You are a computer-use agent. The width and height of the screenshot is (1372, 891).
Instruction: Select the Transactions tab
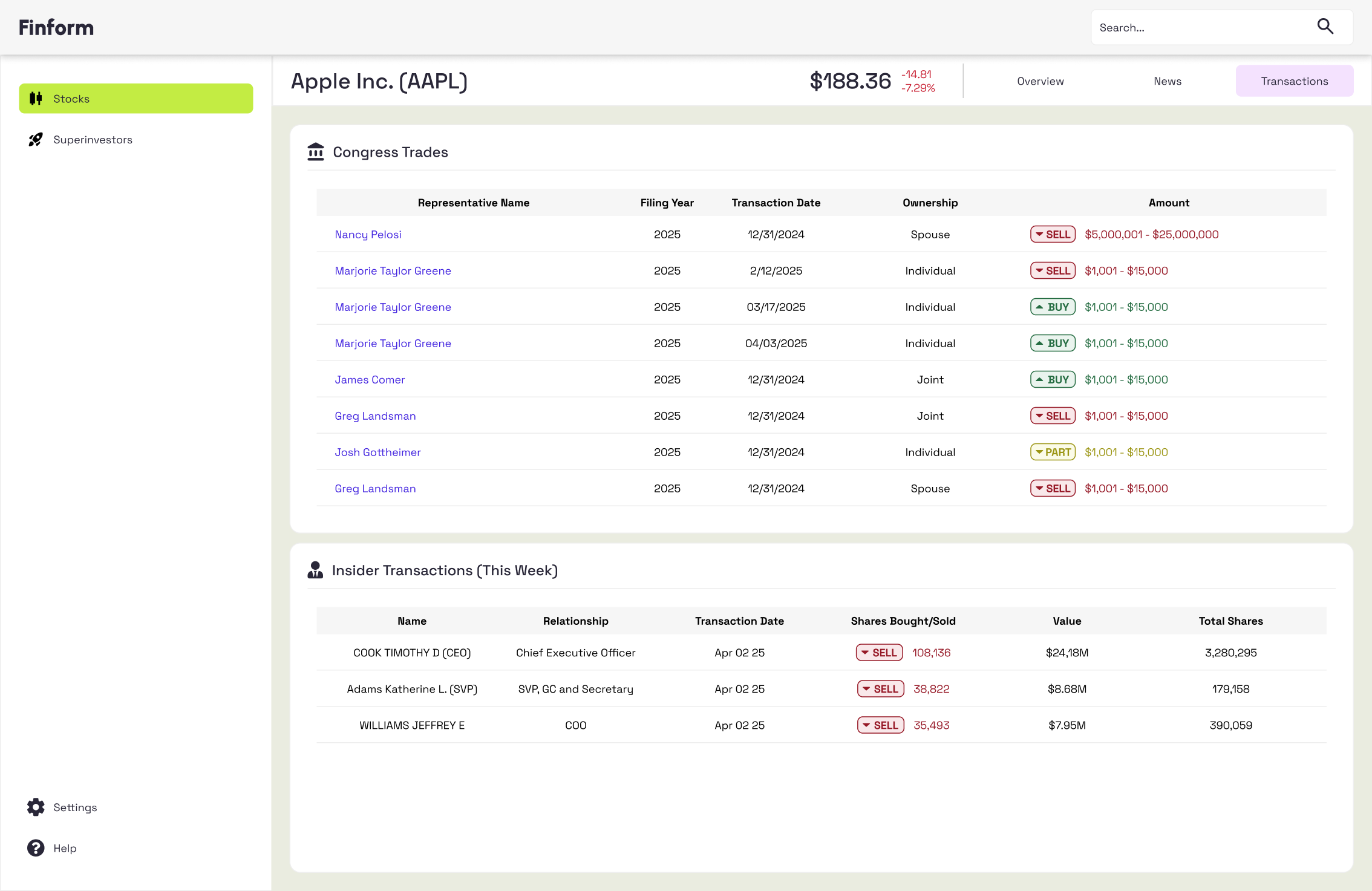point(1295,81)
